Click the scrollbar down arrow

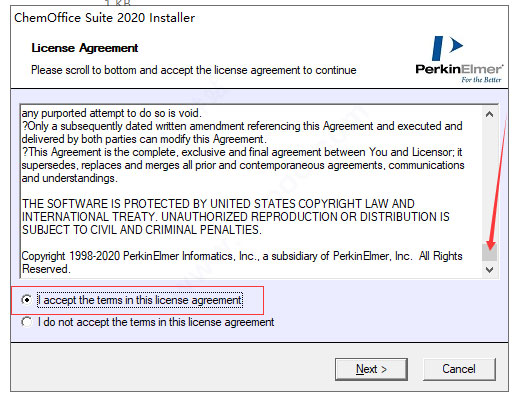tap(489, 270)
